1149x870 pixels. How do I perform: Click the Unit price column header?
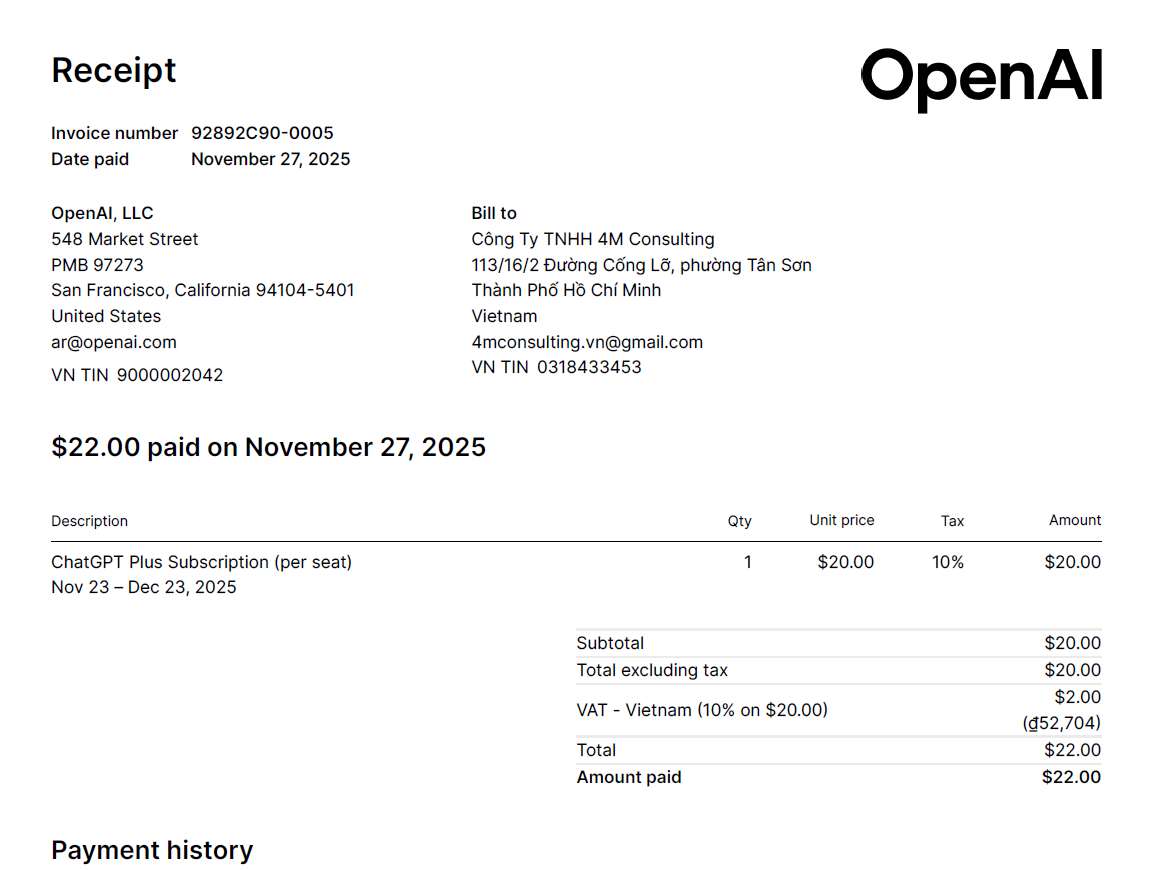[841, 520]
